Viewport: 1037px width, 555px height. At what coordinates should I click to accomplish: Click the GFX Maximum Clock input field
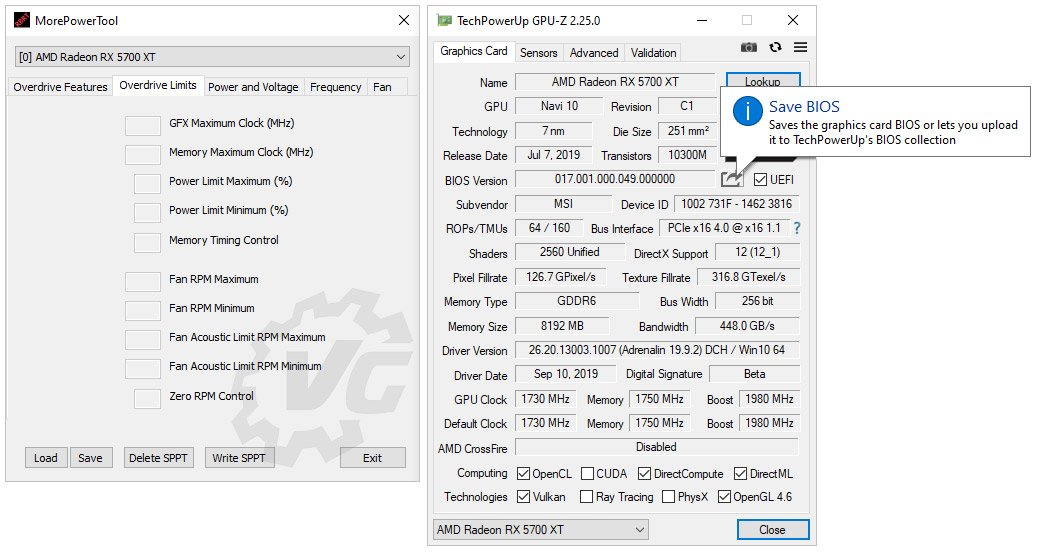pos(143,125)
